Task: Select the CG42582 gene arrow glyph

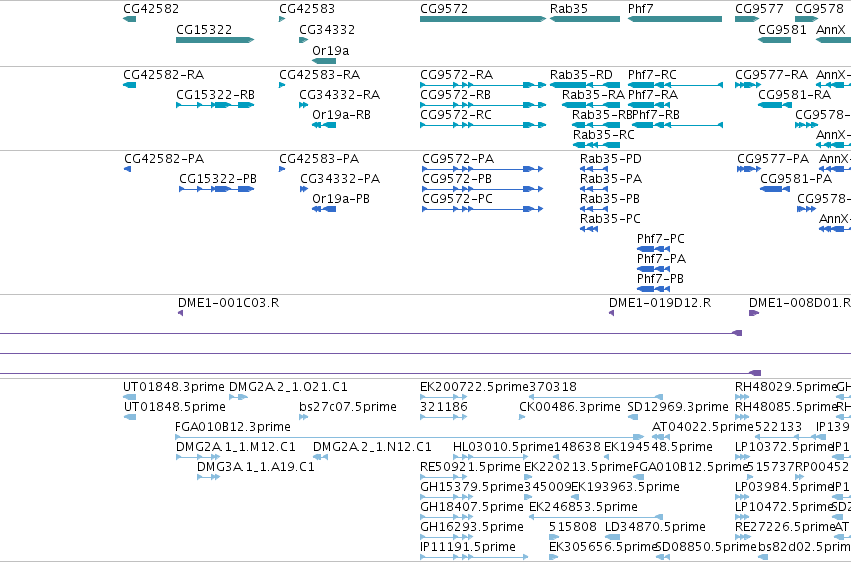Action: tap(129, 19)
